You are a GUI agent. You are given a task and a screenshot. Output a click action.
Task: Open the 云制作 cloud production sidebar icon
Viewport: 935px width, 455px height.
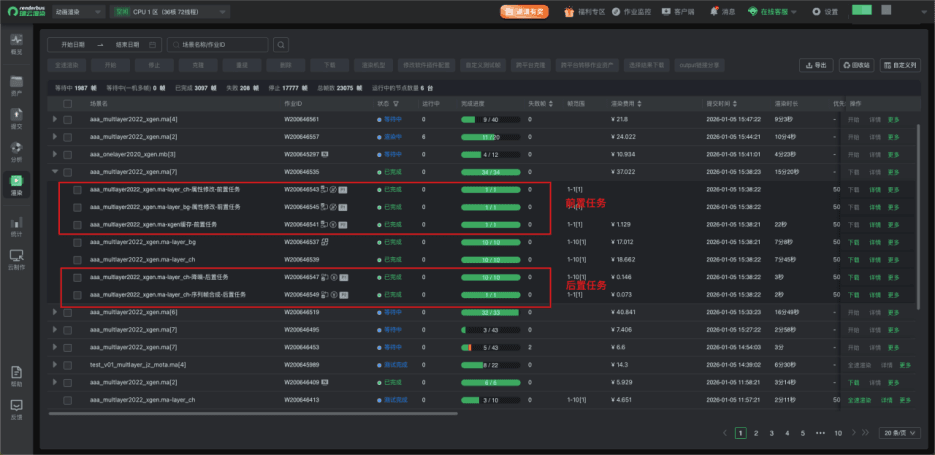point(16,260)
